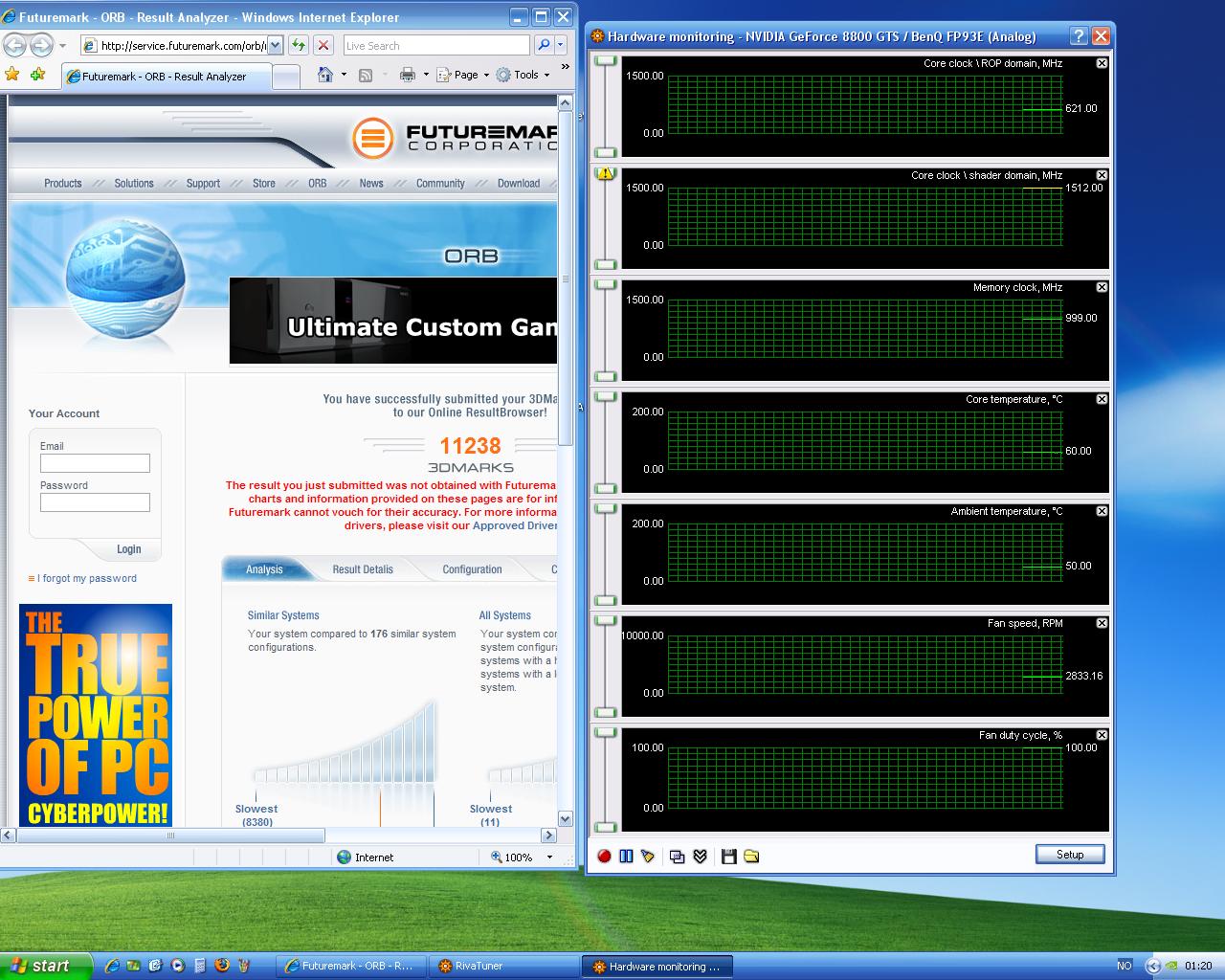Click the Live Search input box
The height and width of the screenshot is (980, 1225).
pos(436,45)
